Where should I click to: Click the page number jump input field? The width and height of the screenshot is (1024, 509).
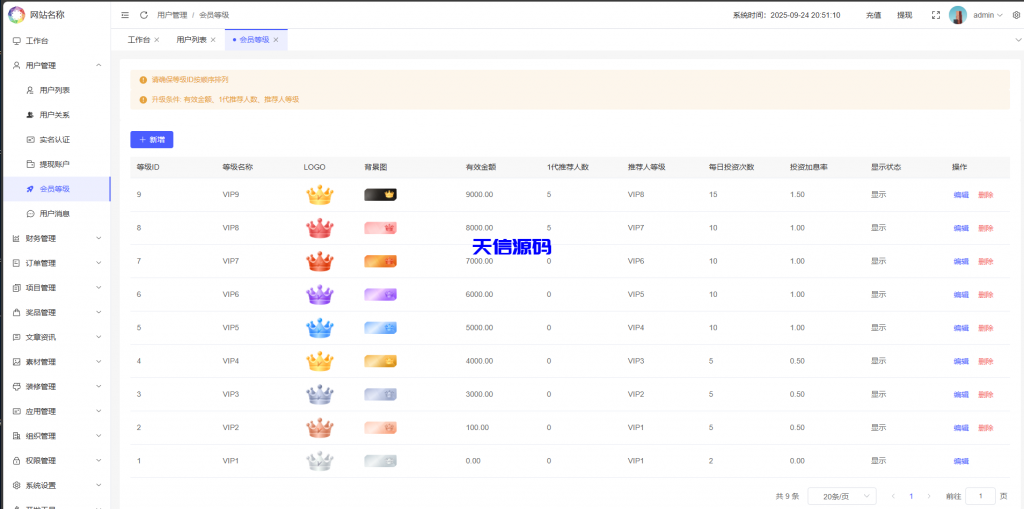click(x=980, y=496)
